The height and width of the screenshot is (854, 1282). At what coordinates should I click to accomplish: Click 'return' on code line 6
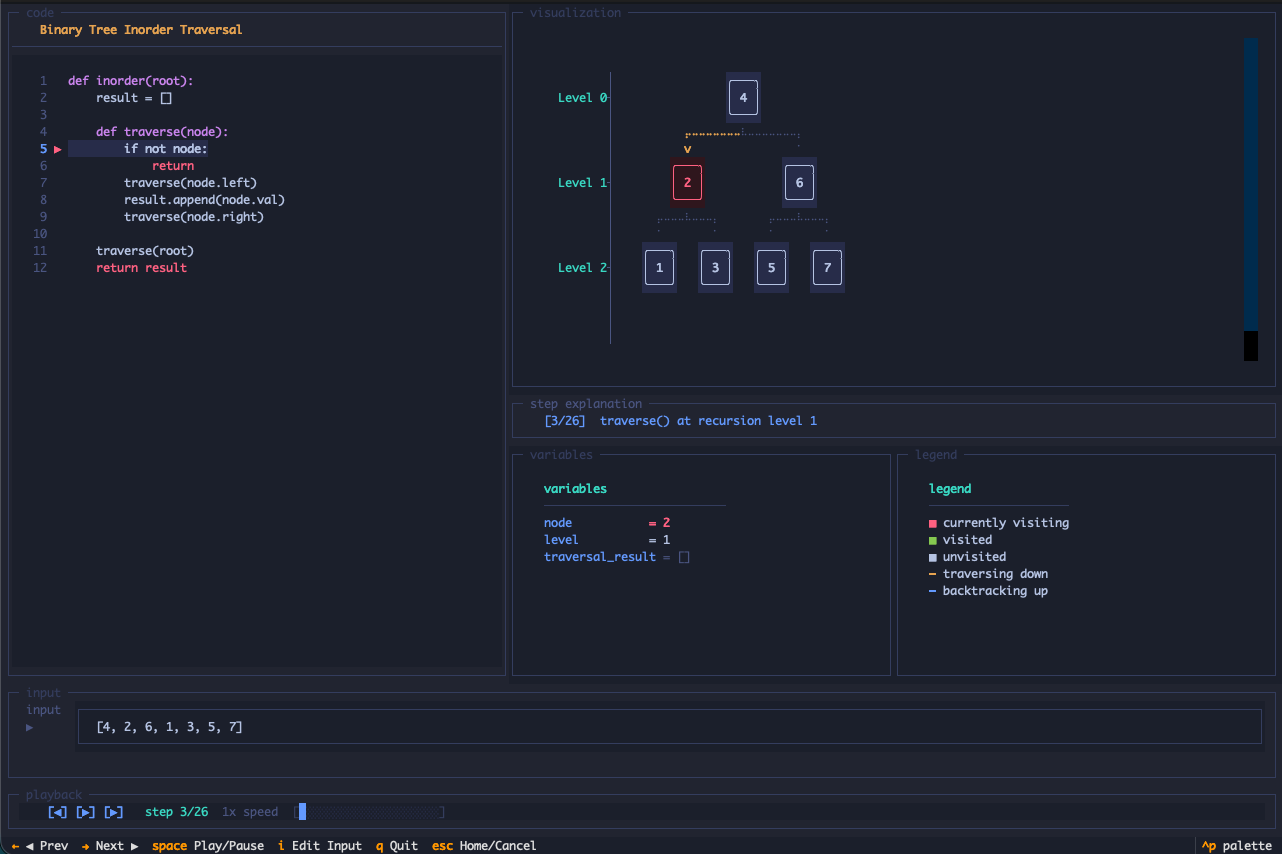coord(173,166)
